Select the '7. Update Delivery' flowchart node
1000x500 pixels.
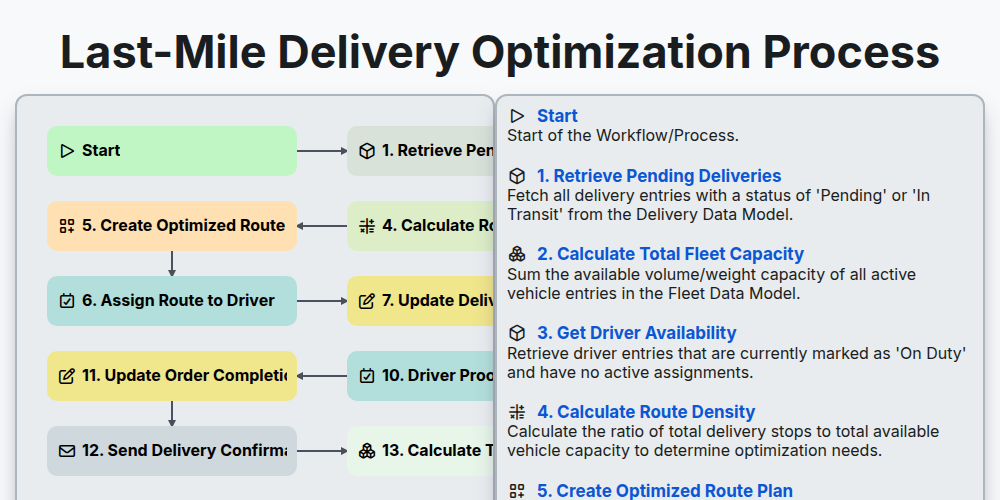click(421, 301)
